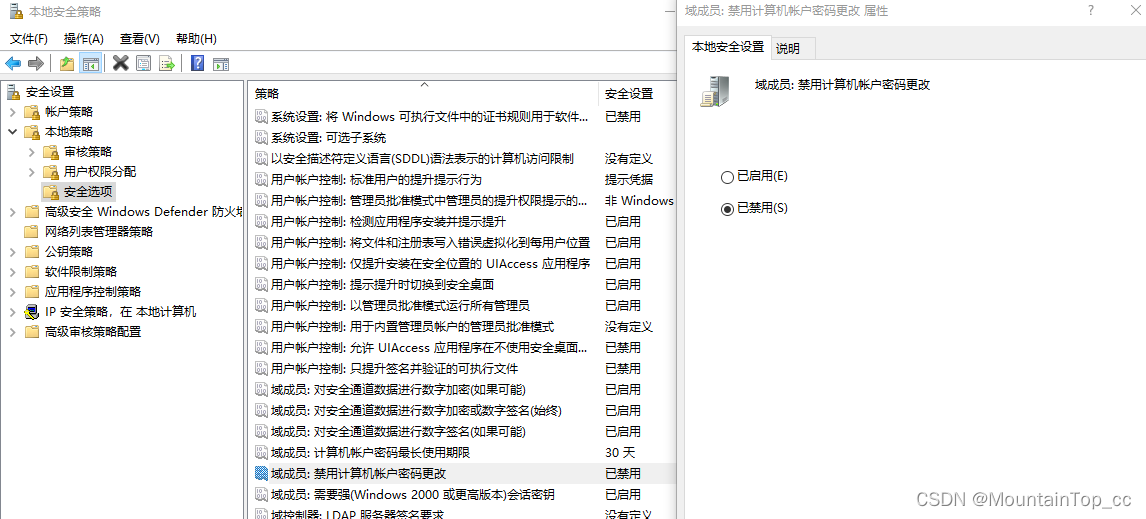Expand the 软件限制策略 tree node
The height and width of the screenshot is (519, 1146).
(12, 272)
